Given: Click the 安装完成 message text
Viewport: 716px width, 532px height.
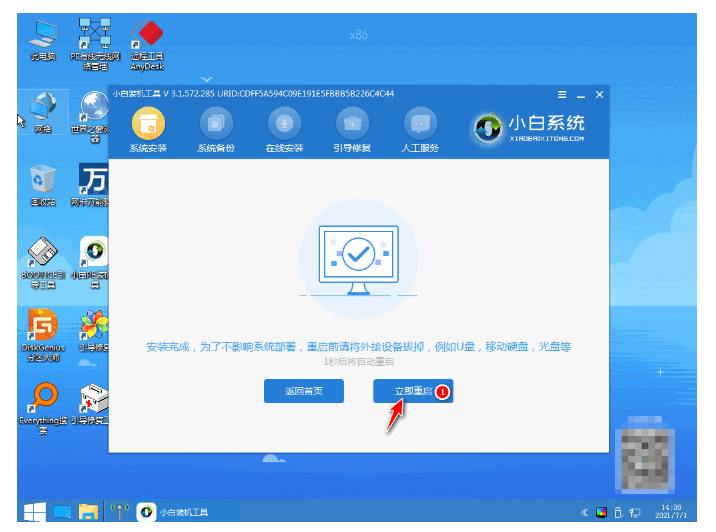Looking at the screenshot, I should tap(358, 347).
